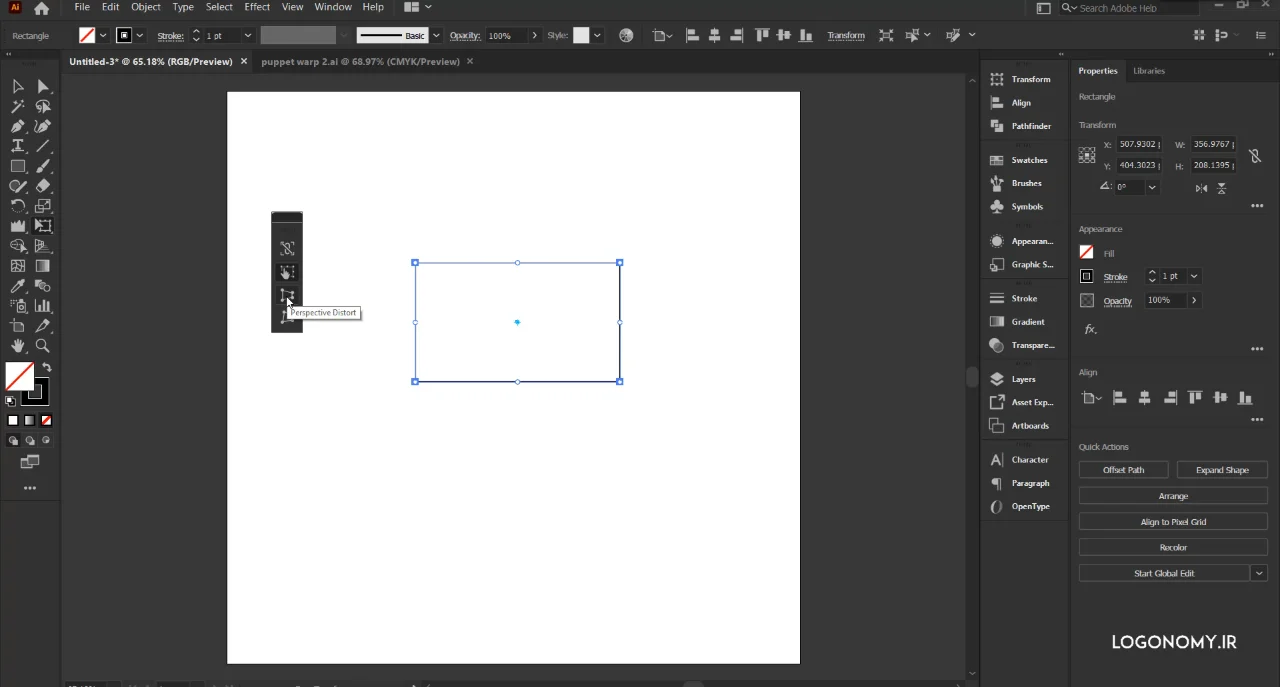Click the Offset Path button
1280x687 pixels.
click(1123, 470)
